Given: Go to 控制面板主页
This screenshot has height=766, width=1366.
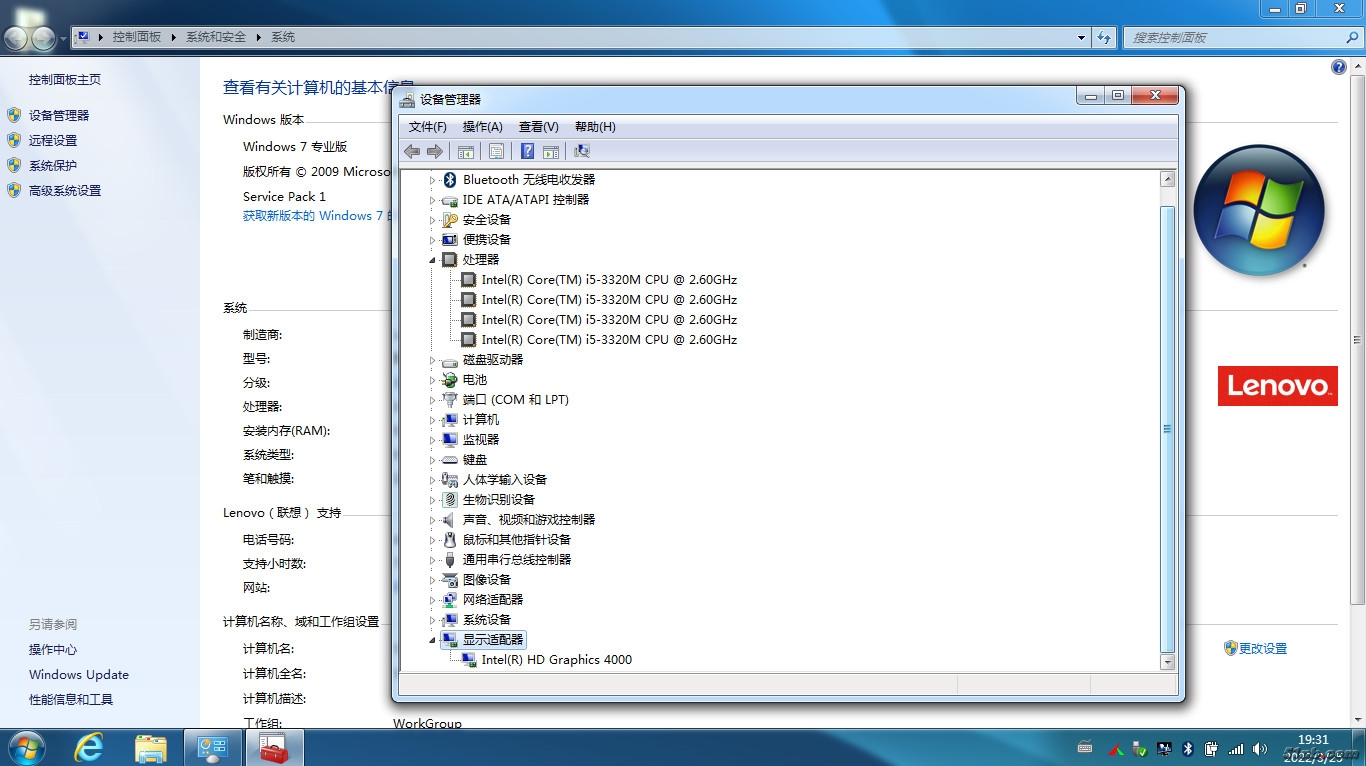Looking at the screenshot, I should pyautogui.click(x=65, y=80).
